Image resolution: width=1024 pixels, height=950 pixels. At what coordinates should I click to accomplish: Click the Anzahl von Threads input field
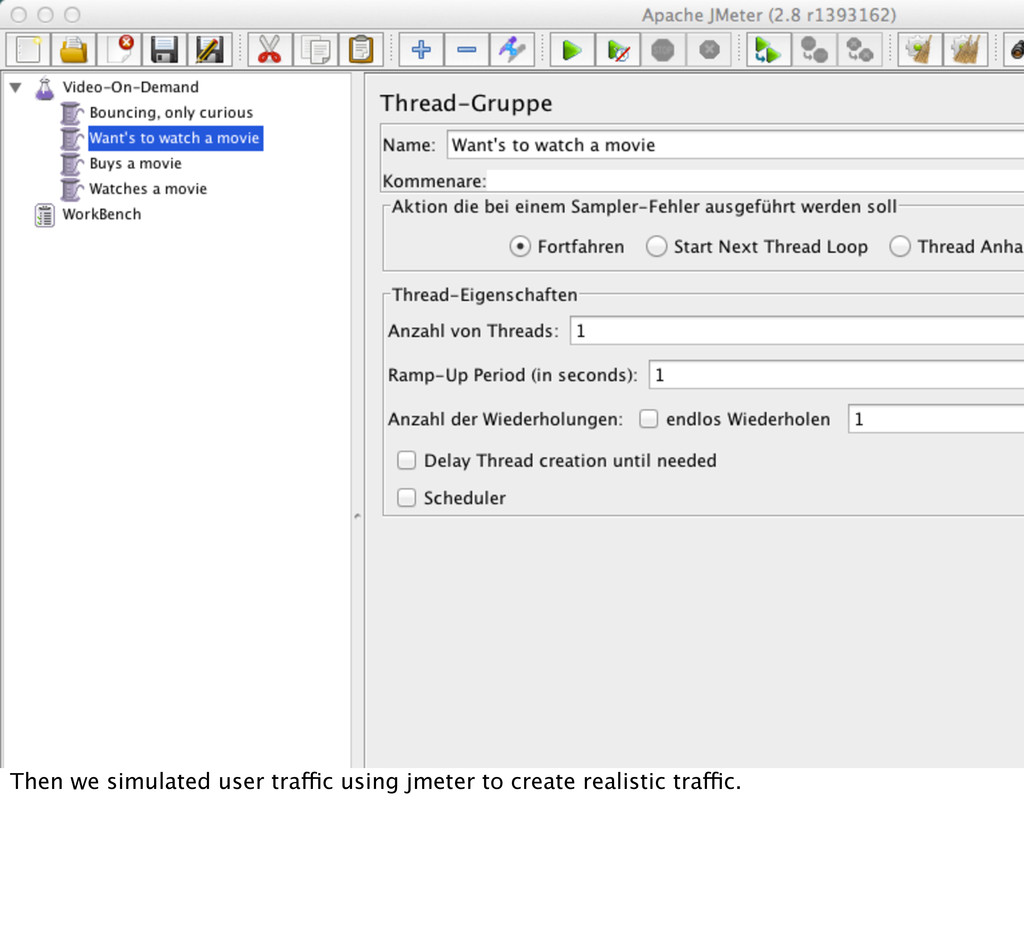797,331
